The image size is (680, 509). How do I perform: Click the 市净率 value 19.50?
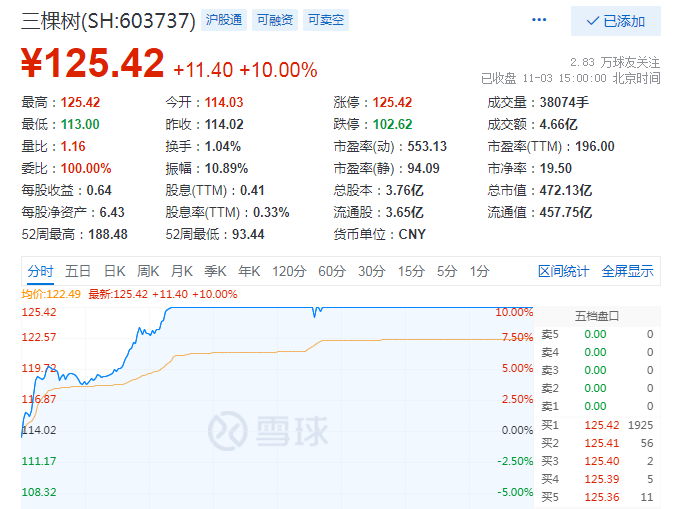tap(556, 168)
